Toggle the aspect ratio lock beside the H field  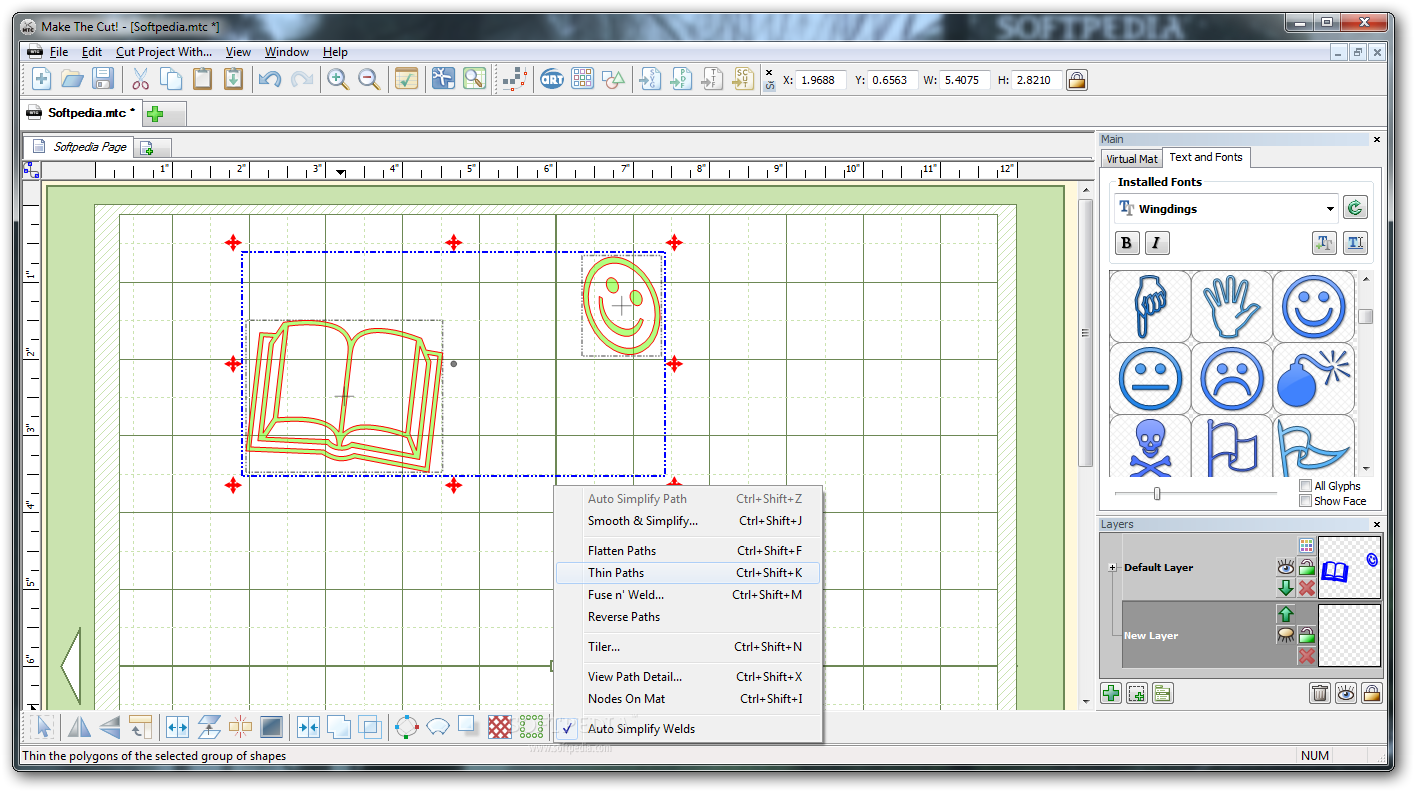[1077, 79]
